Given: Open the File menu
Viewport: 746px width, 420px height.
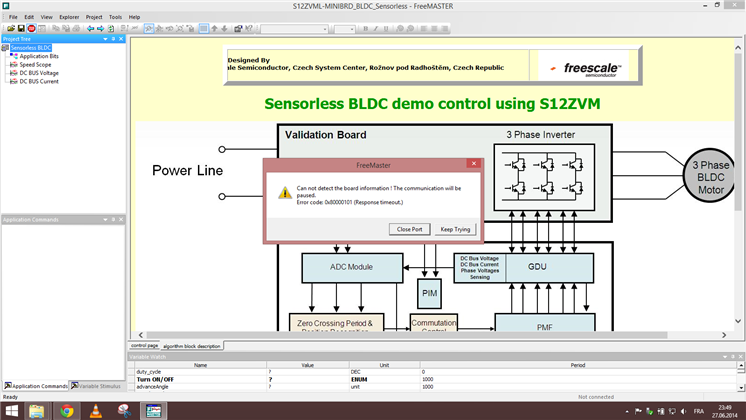Looking at the screenshot, I should (x=13, y=17).
